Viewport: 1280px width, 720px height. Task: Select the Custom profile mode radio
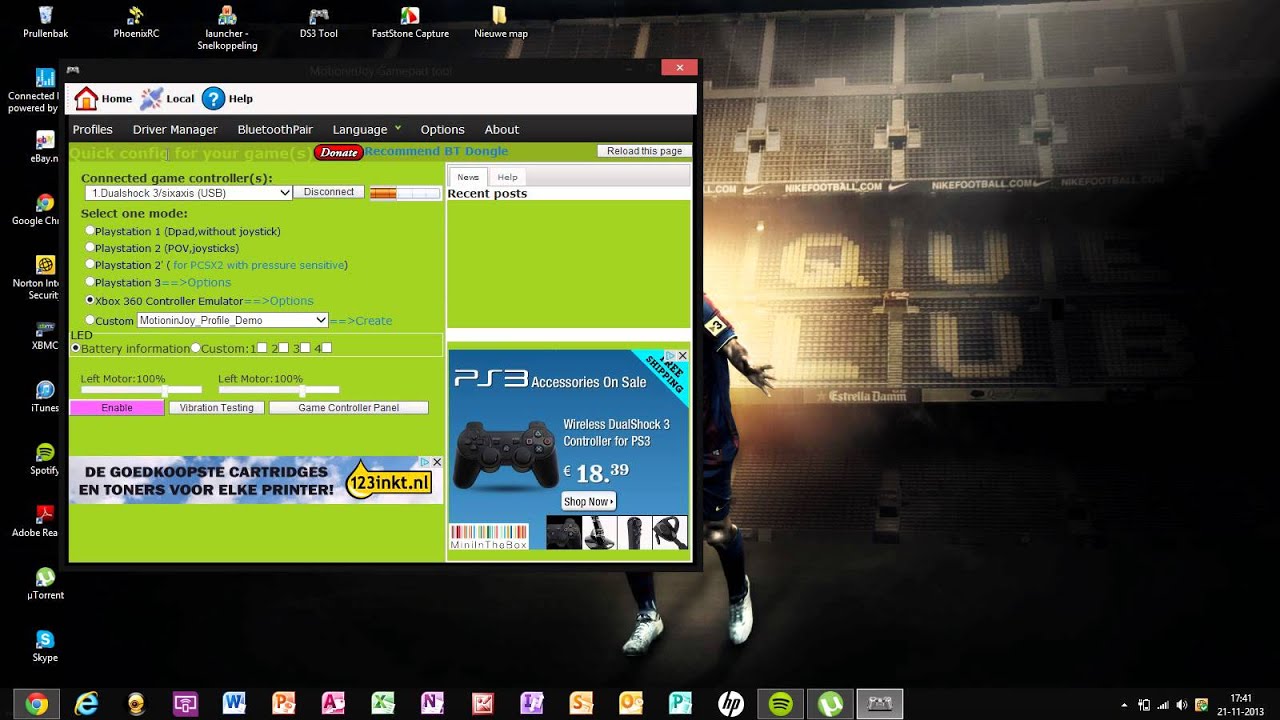pos(90,320)
